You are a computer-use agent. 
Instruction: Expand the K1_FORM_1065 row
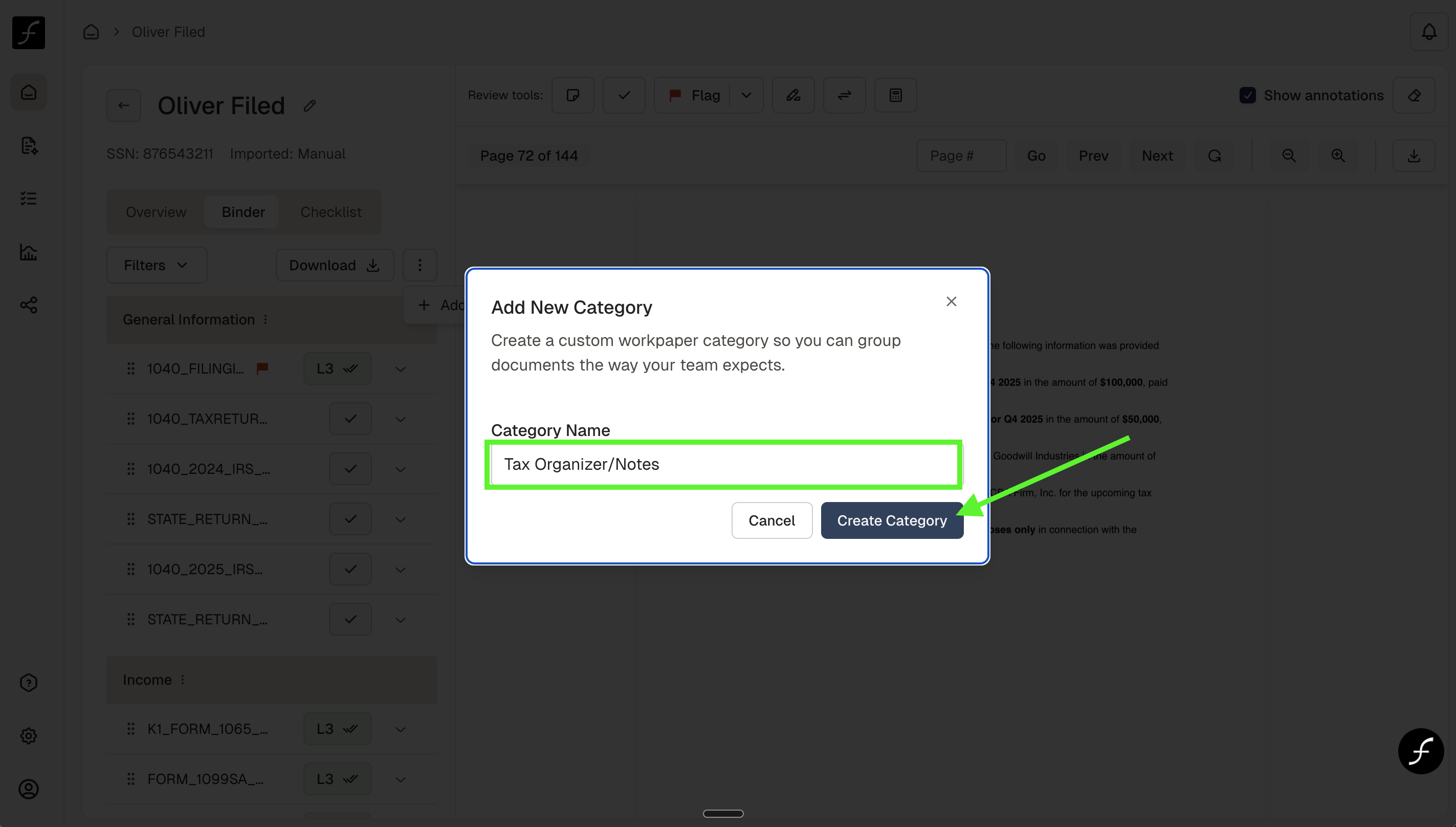pyautogui.click(x=400, y=729)
